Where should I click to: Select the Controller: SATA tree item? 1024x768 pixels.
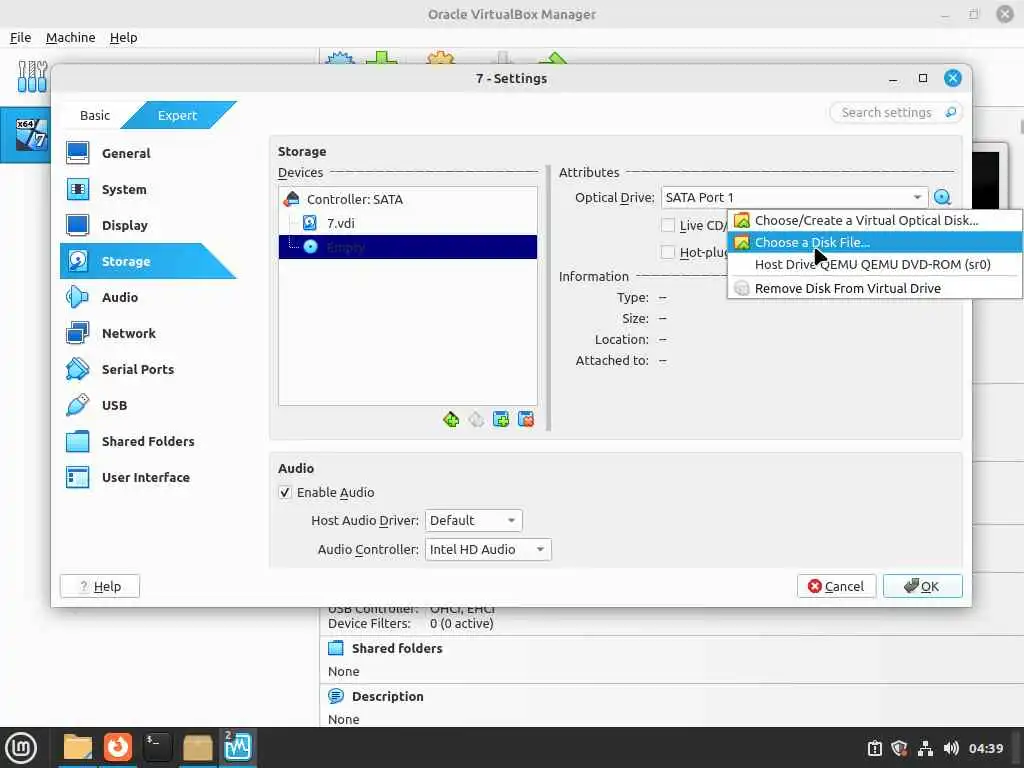tap(408, 199)
